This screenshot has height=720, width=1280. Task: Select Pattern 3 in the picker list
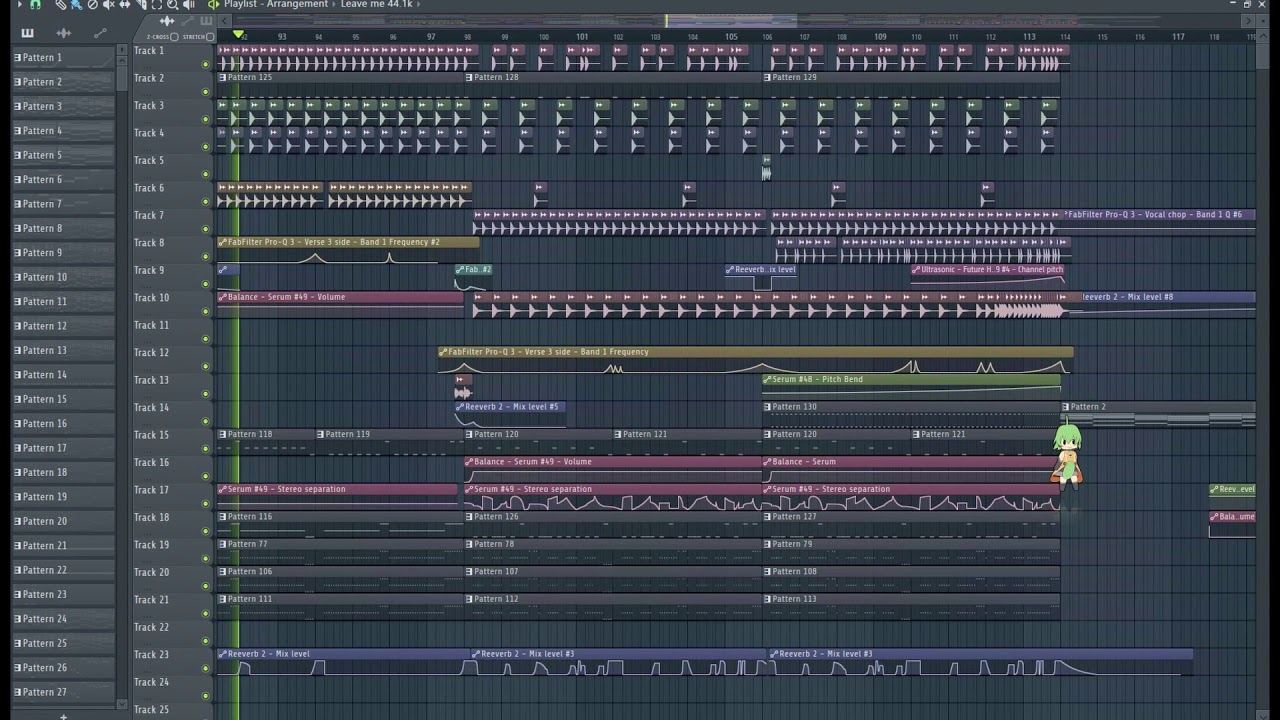(x=63, y=106)
